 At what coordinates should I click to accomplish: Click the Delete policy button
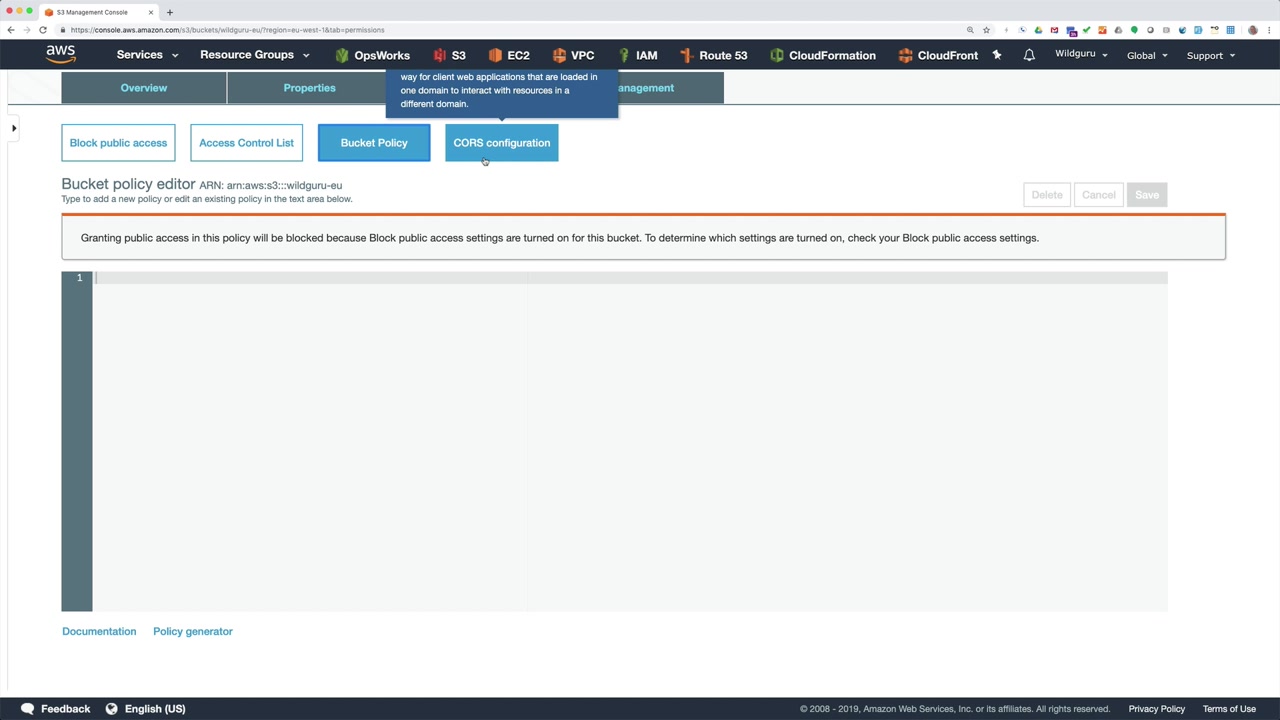1047,195
